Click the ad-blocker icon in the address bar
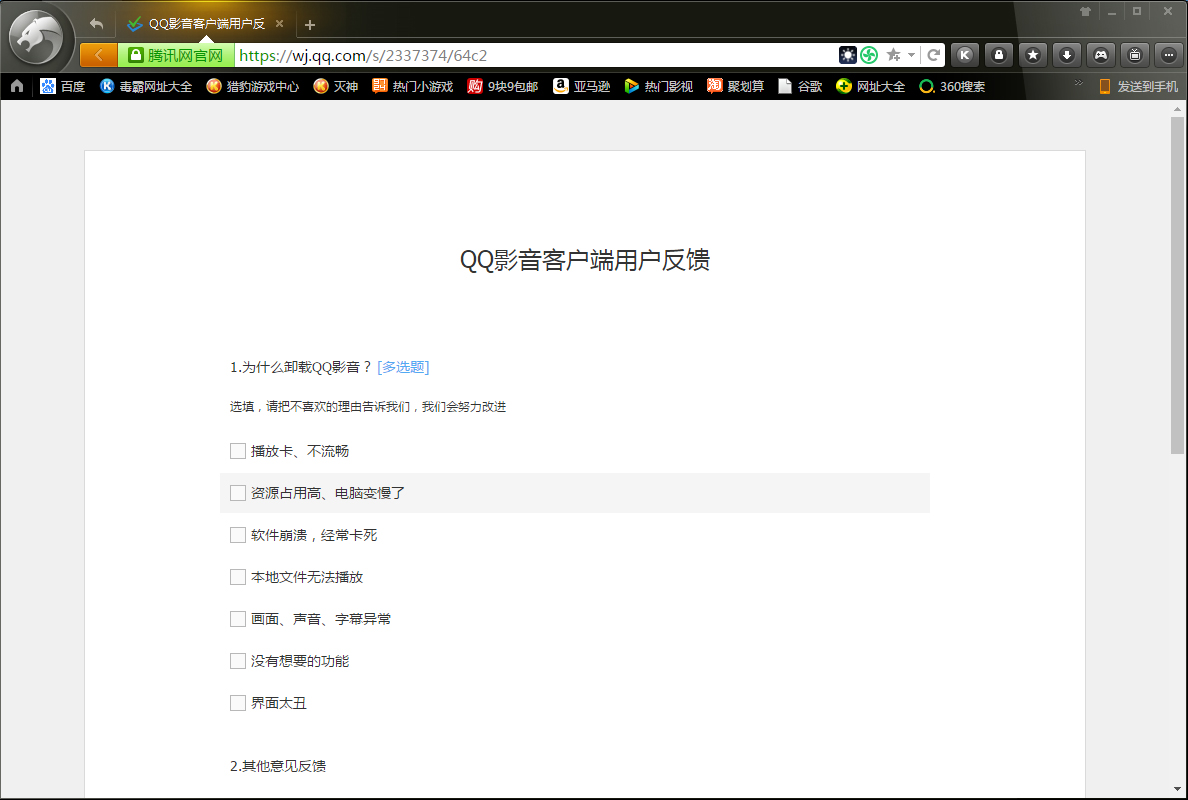 pos(848,54)
